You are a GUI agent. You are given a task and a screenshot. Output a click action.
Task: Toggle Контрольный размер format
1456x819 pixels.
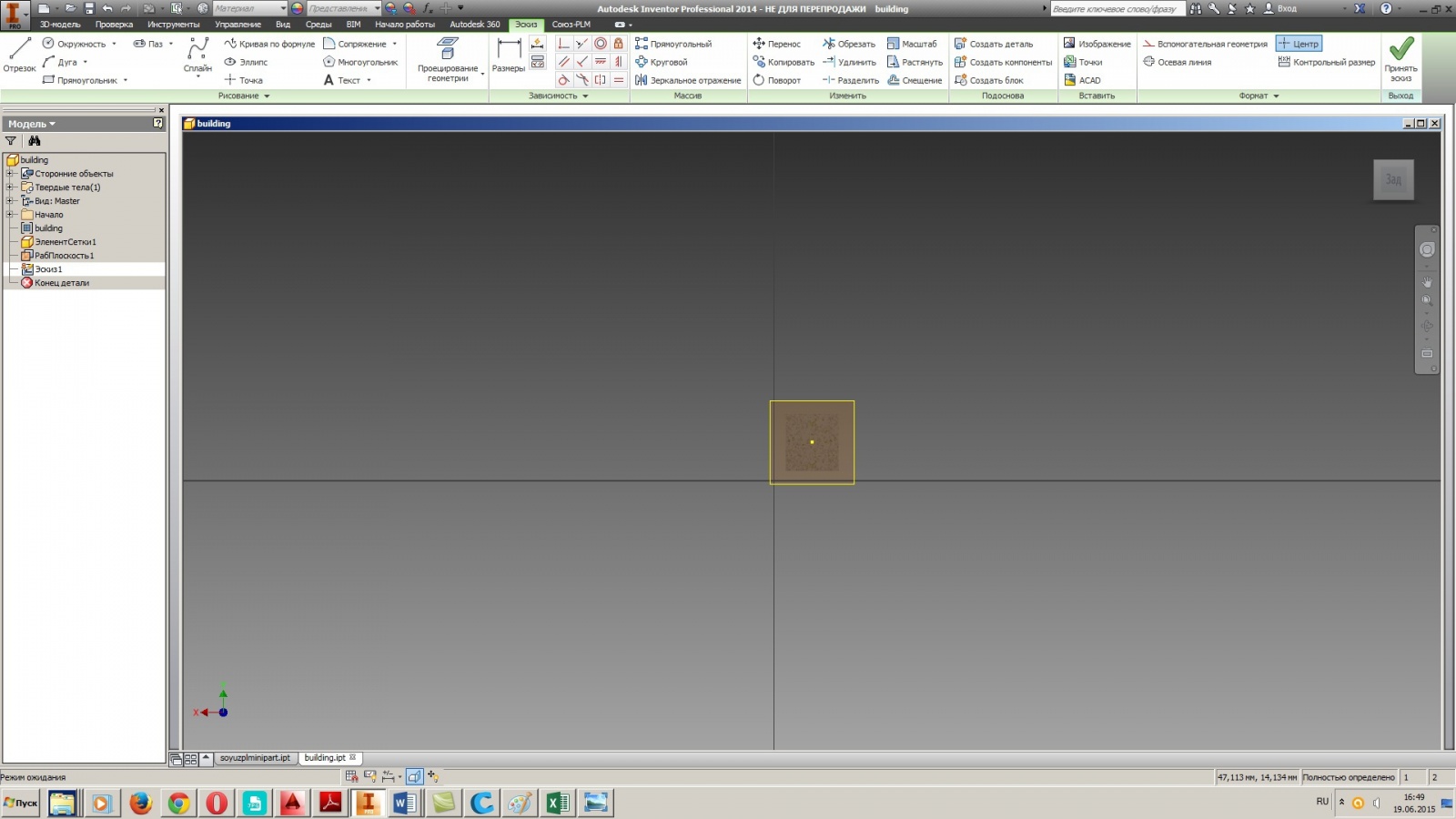[x=1327, y=62]
